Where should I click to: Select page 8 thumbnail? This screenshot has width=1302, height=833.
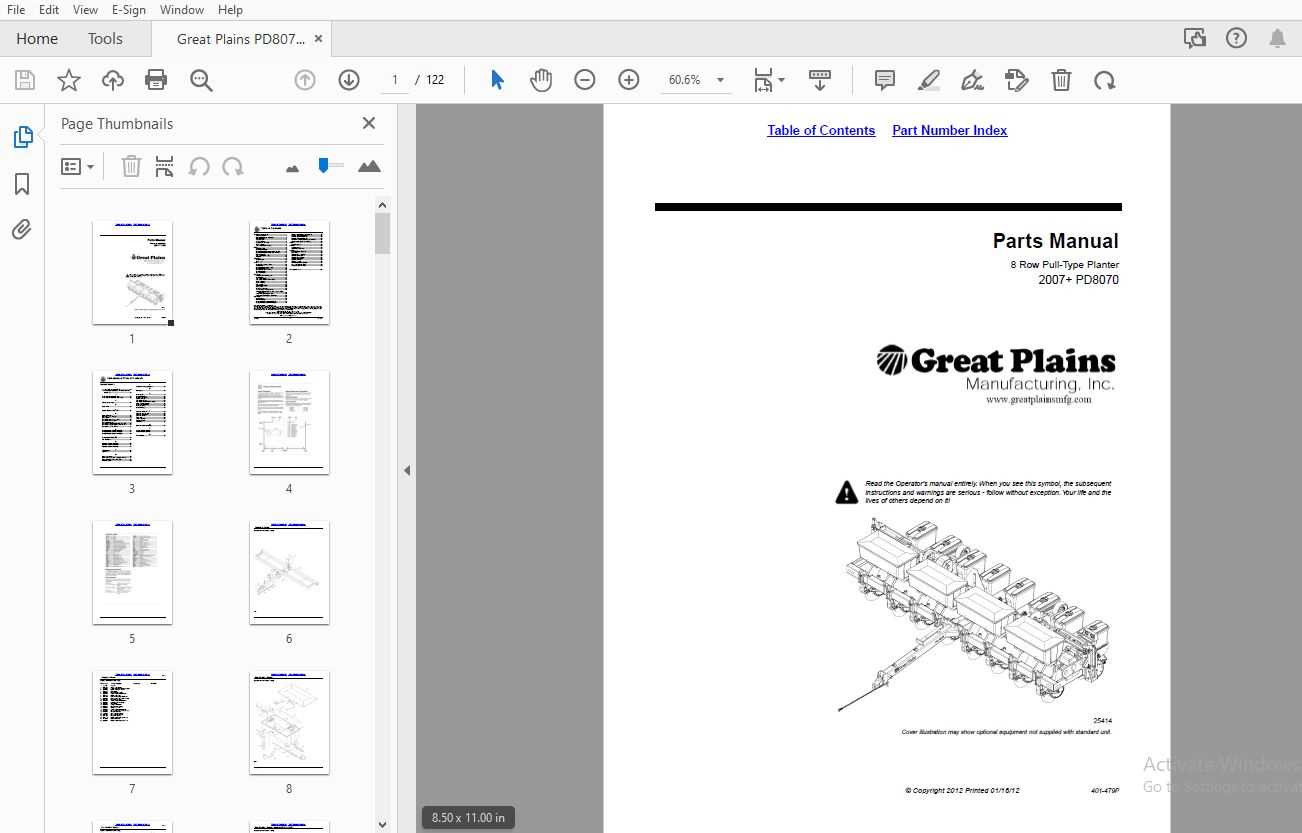point(289,723)
